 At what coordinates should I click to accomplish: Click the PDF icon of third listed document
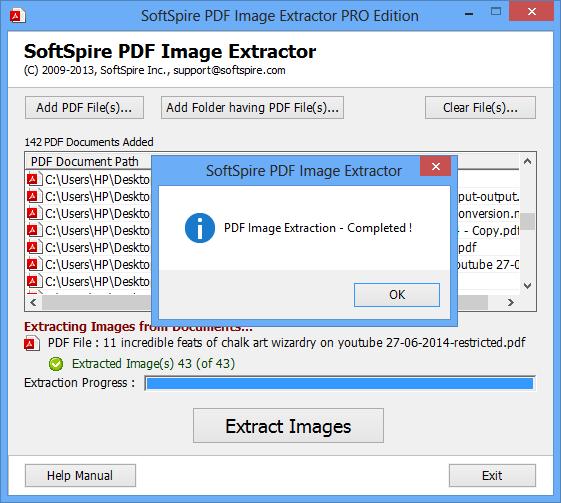pyautogui.click(x=34, y=214)
